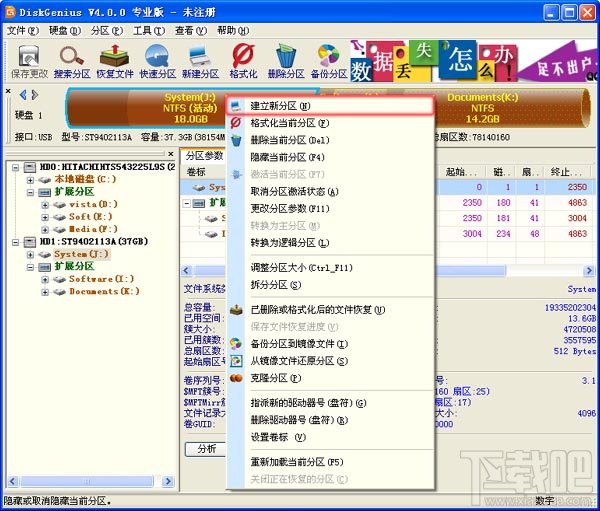The image size is (600, 511).
Task: Go to previous disk with left arrow
Action: tap(23, 95)
